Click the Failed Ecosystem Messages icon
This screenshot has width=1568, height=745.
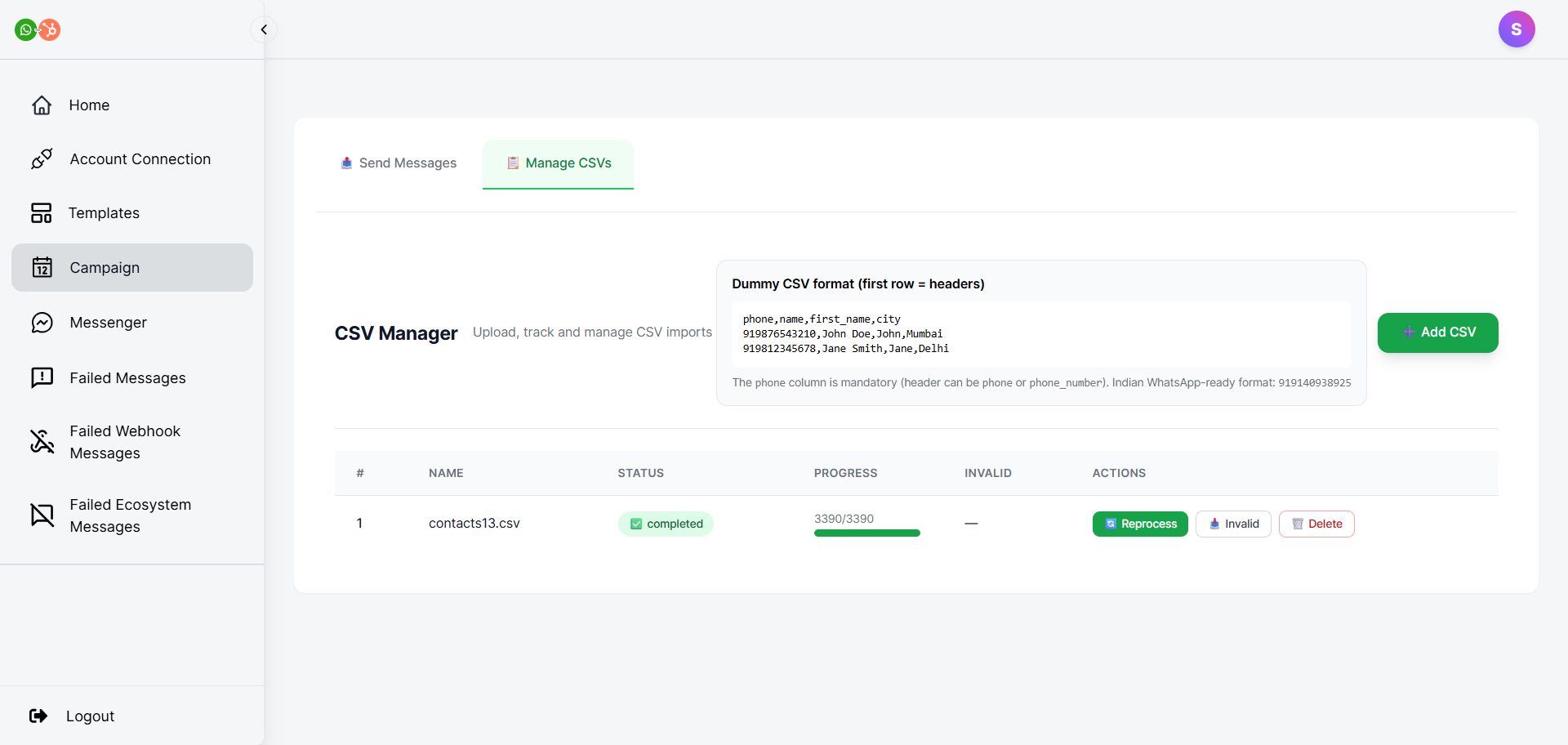[x=42, y=515]
